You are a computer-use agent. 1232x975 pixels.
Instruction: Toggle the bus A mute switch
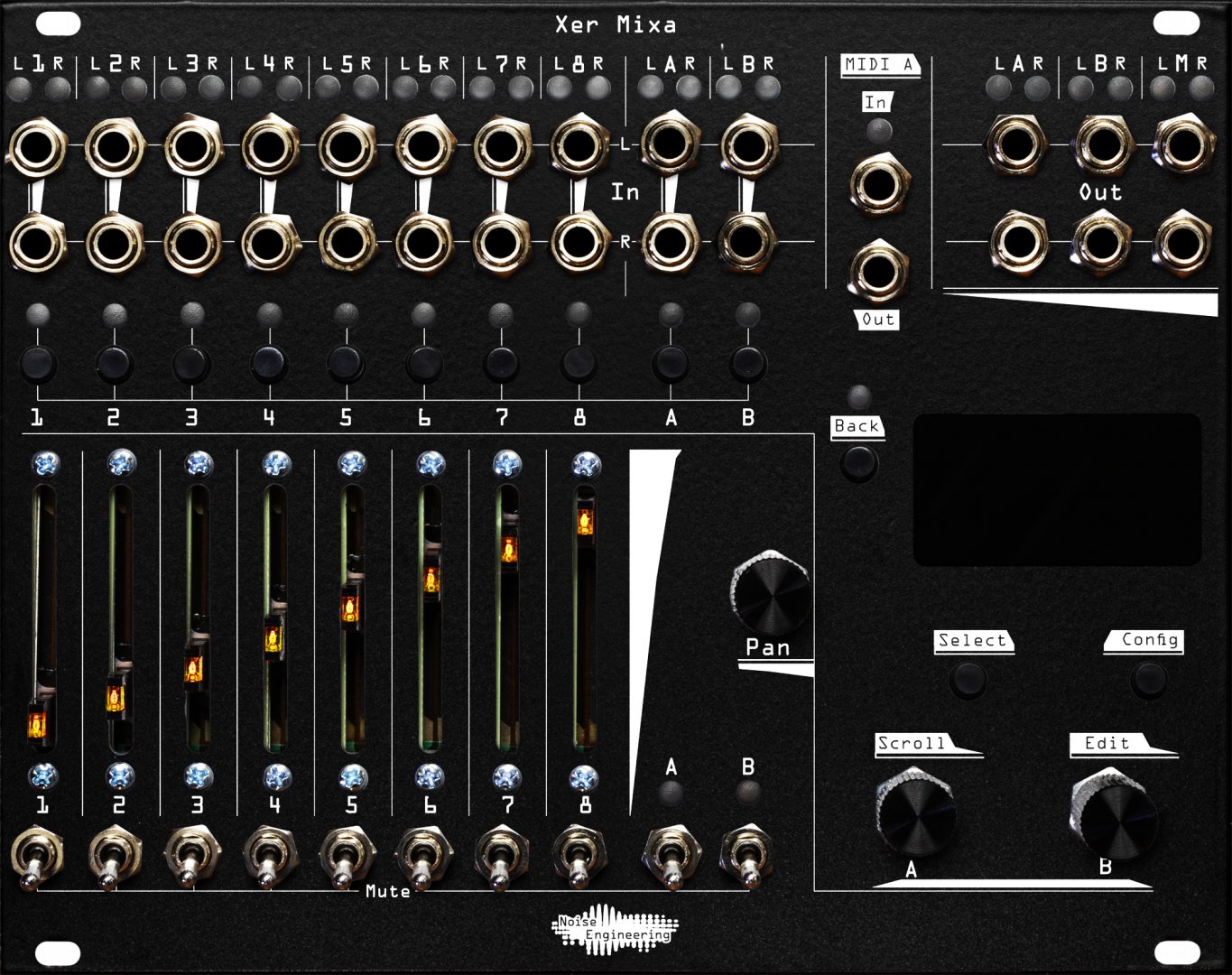click(x=672, y=853)
